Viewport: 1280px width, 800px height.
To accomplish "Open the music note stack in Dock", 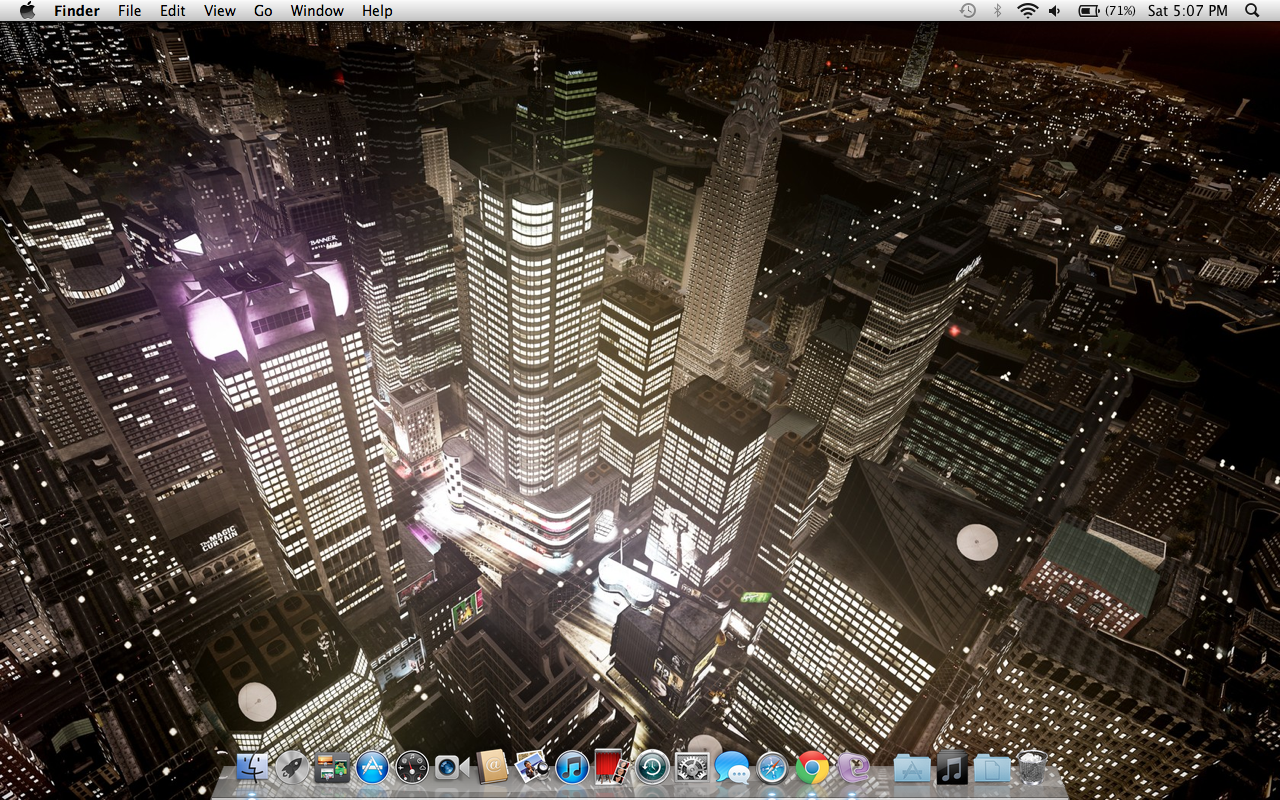I will pos(952,767).
